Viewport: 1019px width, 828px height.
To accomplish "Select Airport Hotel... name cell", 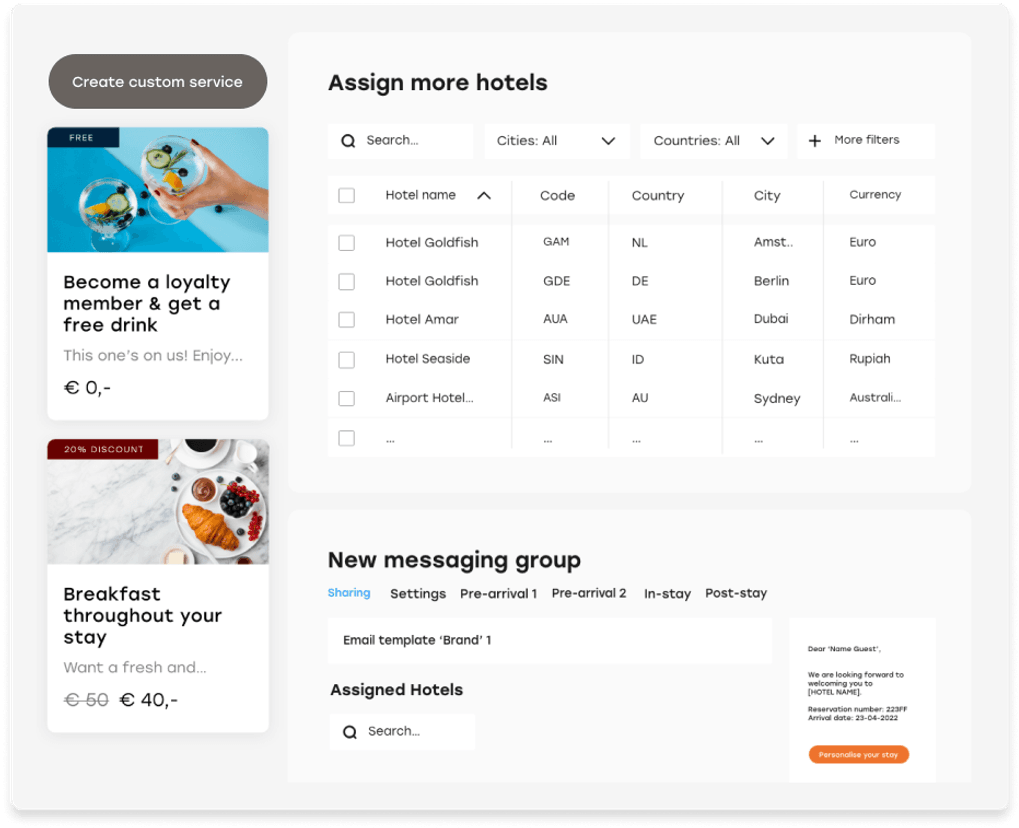I will [x=430, y=398].
